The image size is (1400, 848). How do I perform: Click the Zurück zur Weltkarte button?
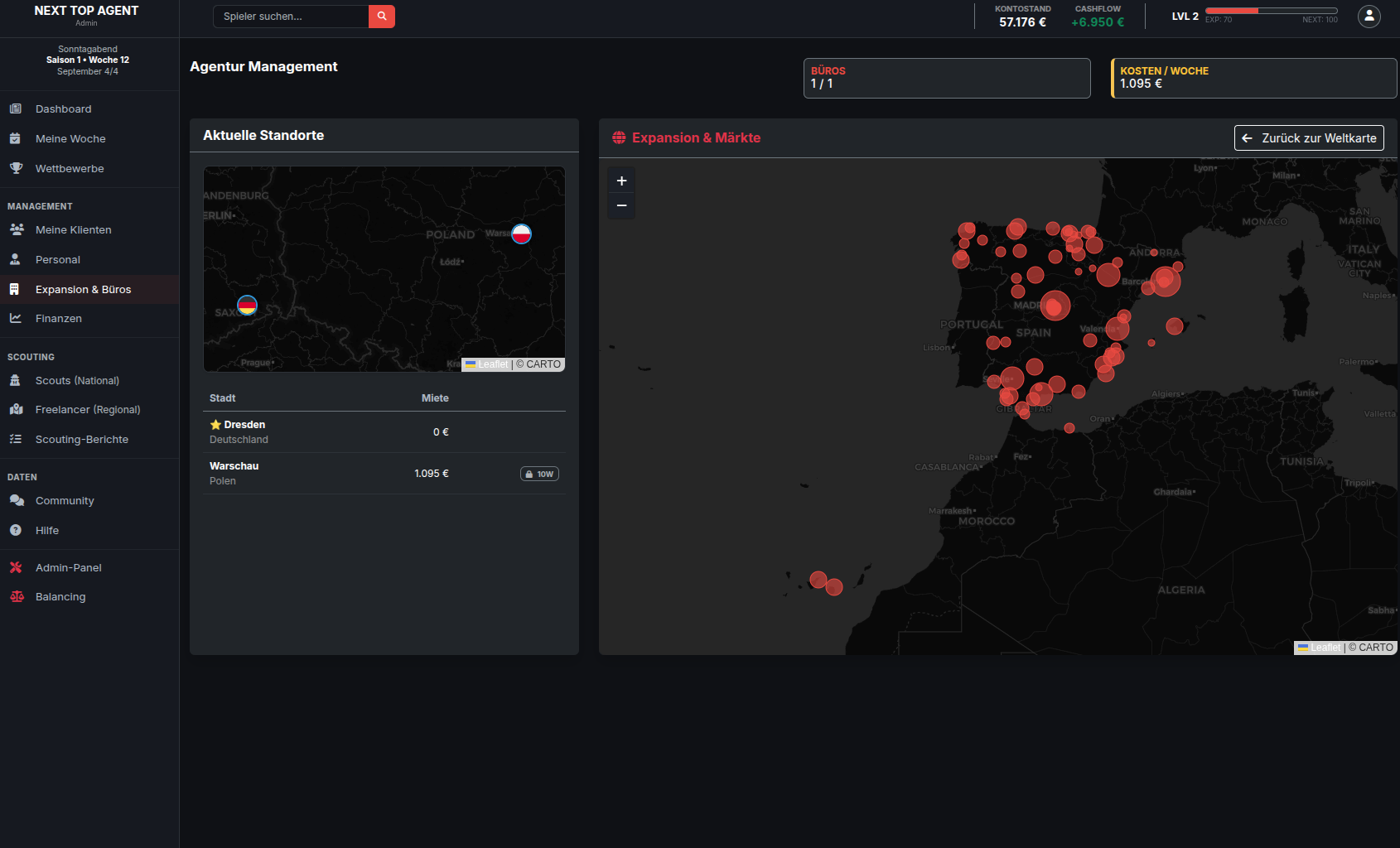pos(1308,137)
